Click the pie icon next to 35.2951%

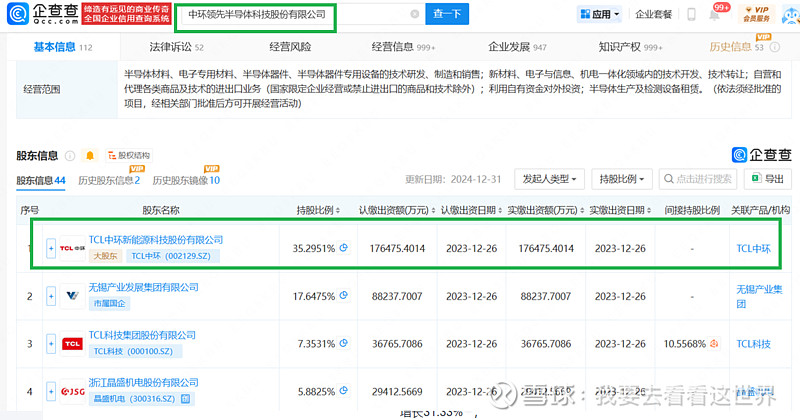point(343,248)
